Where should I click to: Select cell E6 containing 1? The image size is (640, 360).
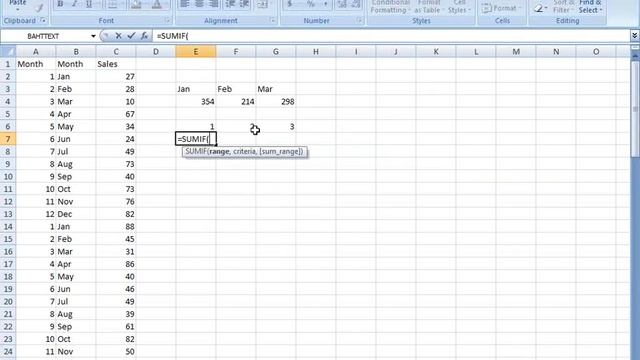tap(196, 127)
